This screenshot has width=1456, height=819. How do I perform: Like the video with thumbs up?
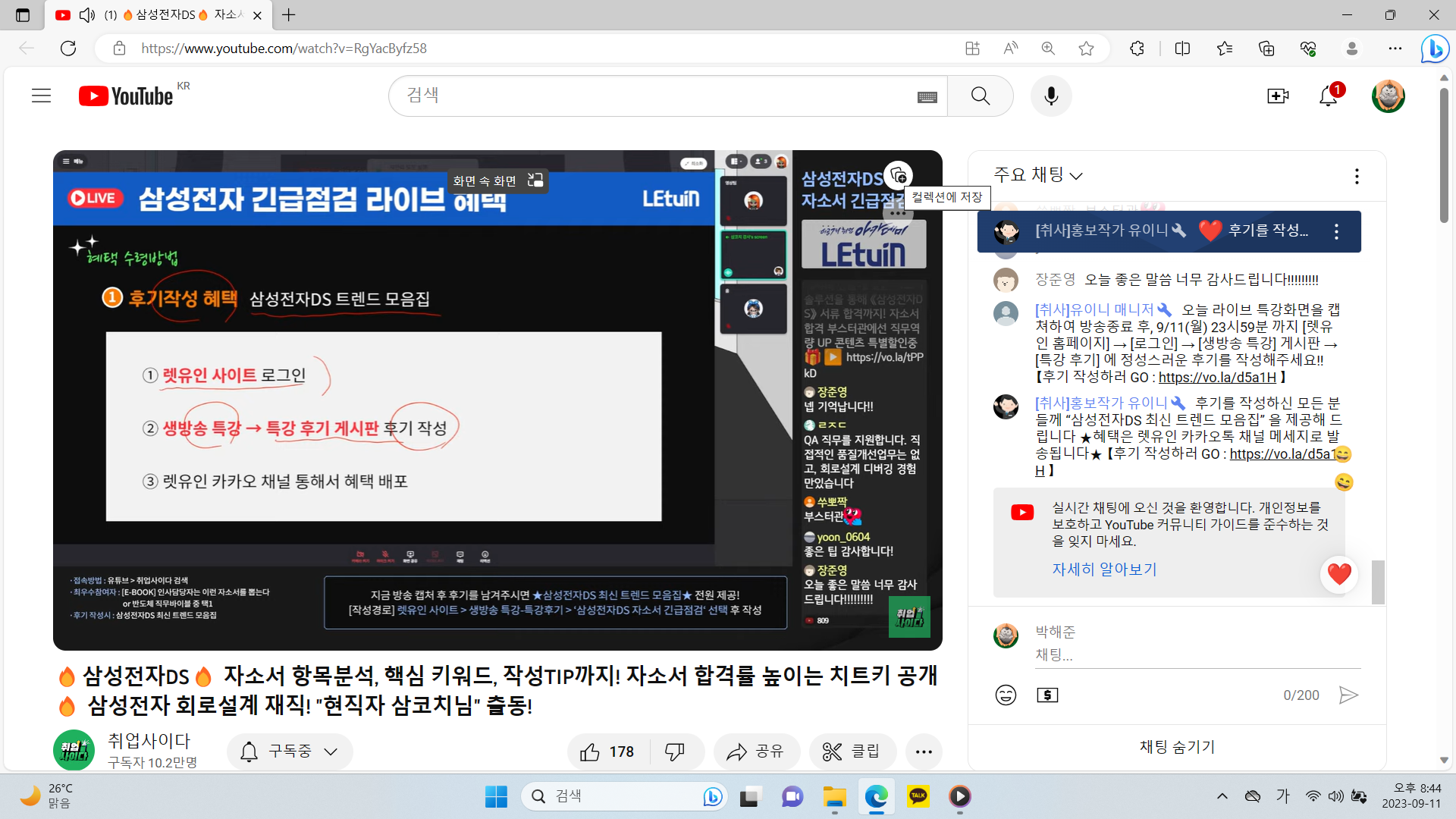click(608, 752)
